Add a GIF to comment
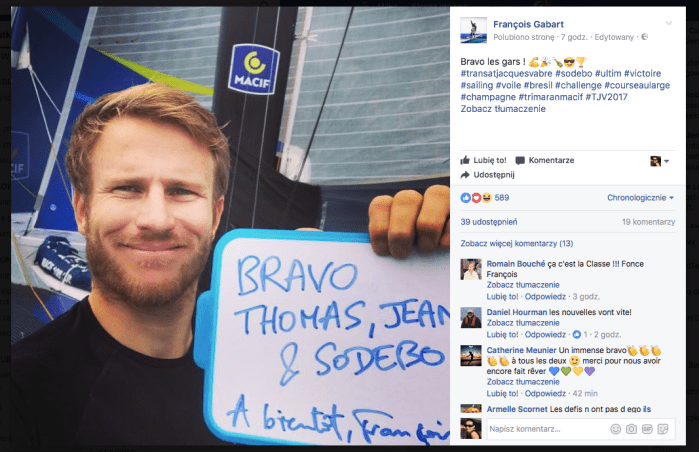This screenshot has height=452, width=699. pyautogui.click(x=647, y=429)
